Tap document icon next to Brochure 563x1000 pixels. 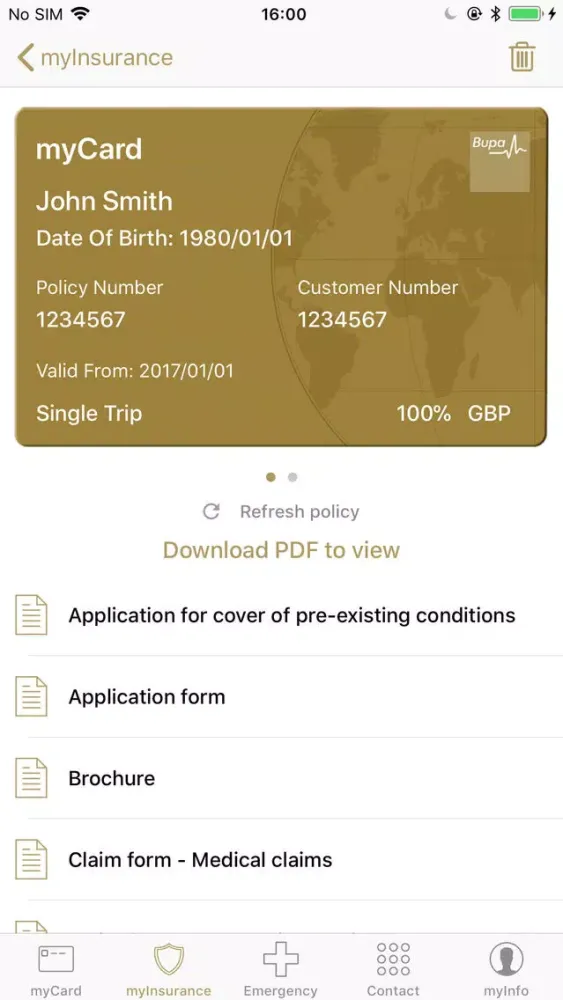(31, 778)
